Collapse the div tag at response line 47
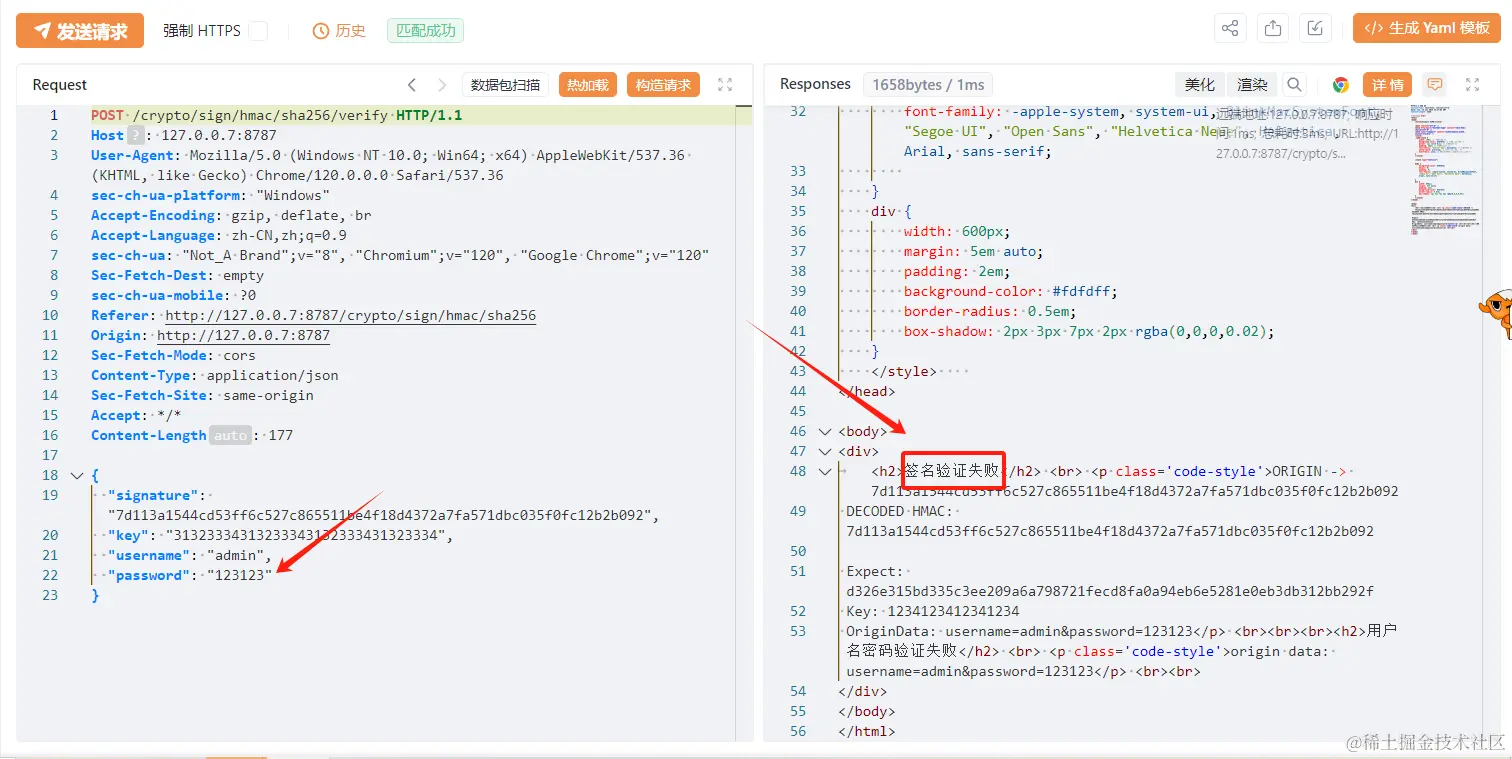1512x759 pixels. tap(825, 451)
